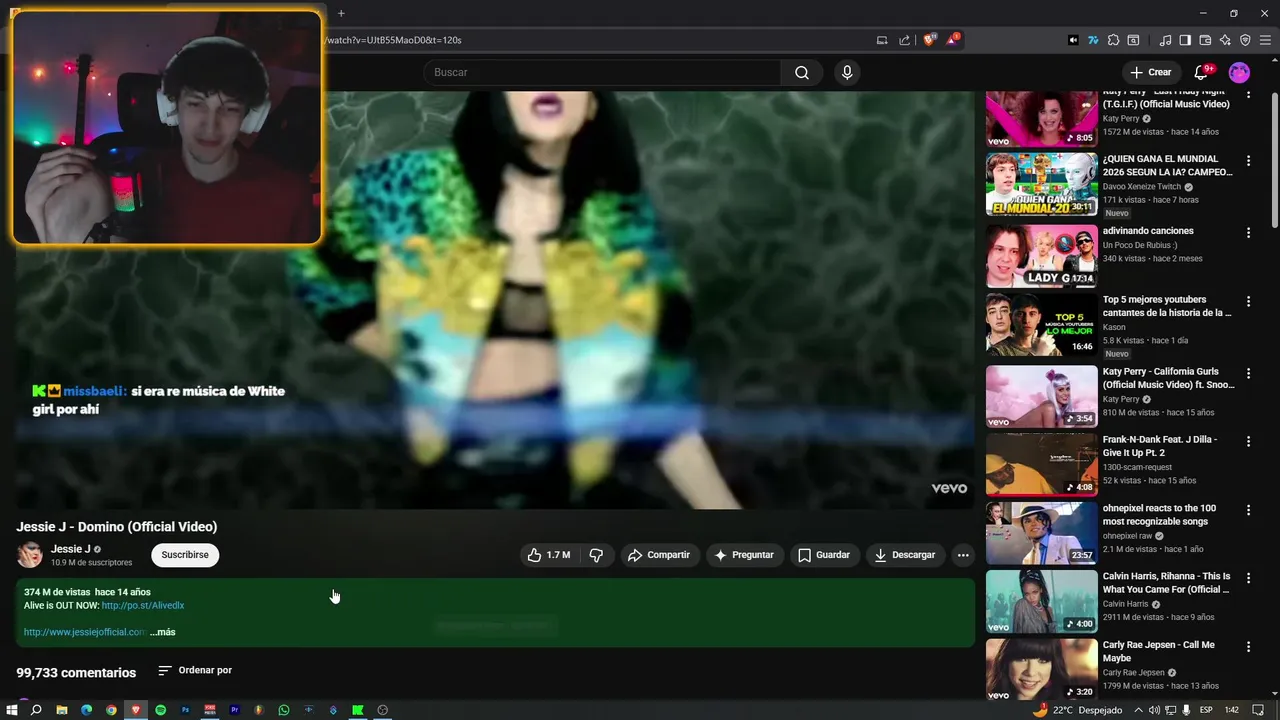Screen dimensions: 1280x720
Task: Open Windows Start menu
Action: (x=11, y=710)
